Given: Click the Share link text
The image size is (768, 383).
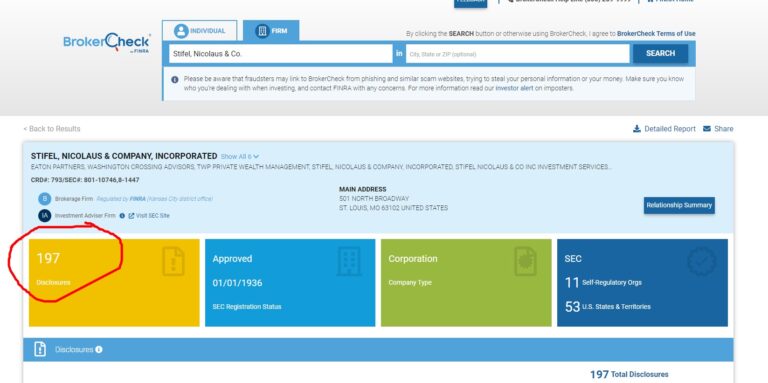Looking at the screenshot, I should (723, 129).
